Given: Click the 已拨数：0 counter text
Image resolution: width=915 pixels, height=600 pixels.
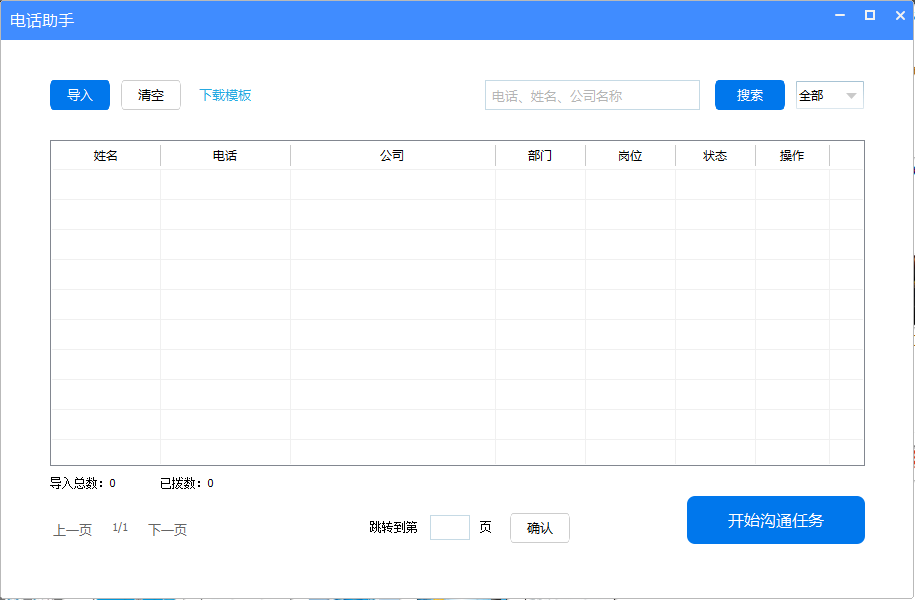Looking at the screenshot, I should [187, 483].
